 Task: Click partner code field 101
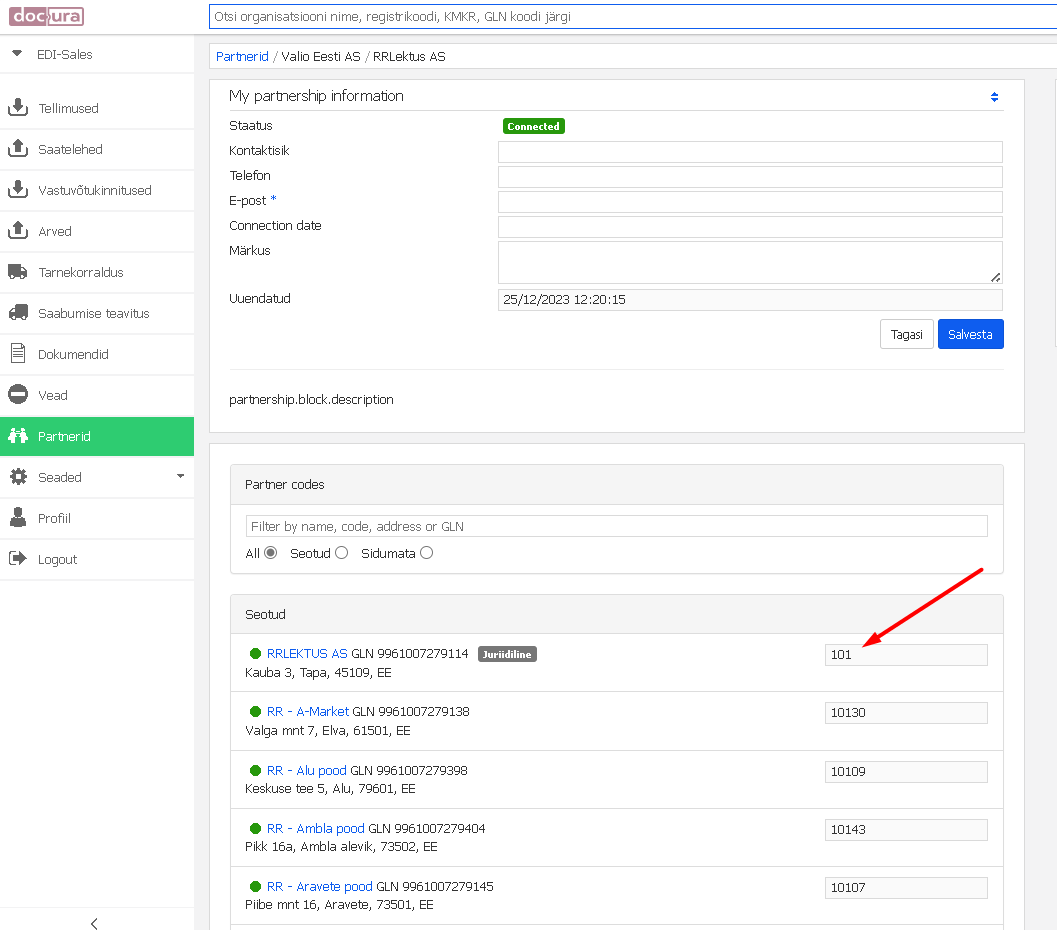click(x=906, y=654)
